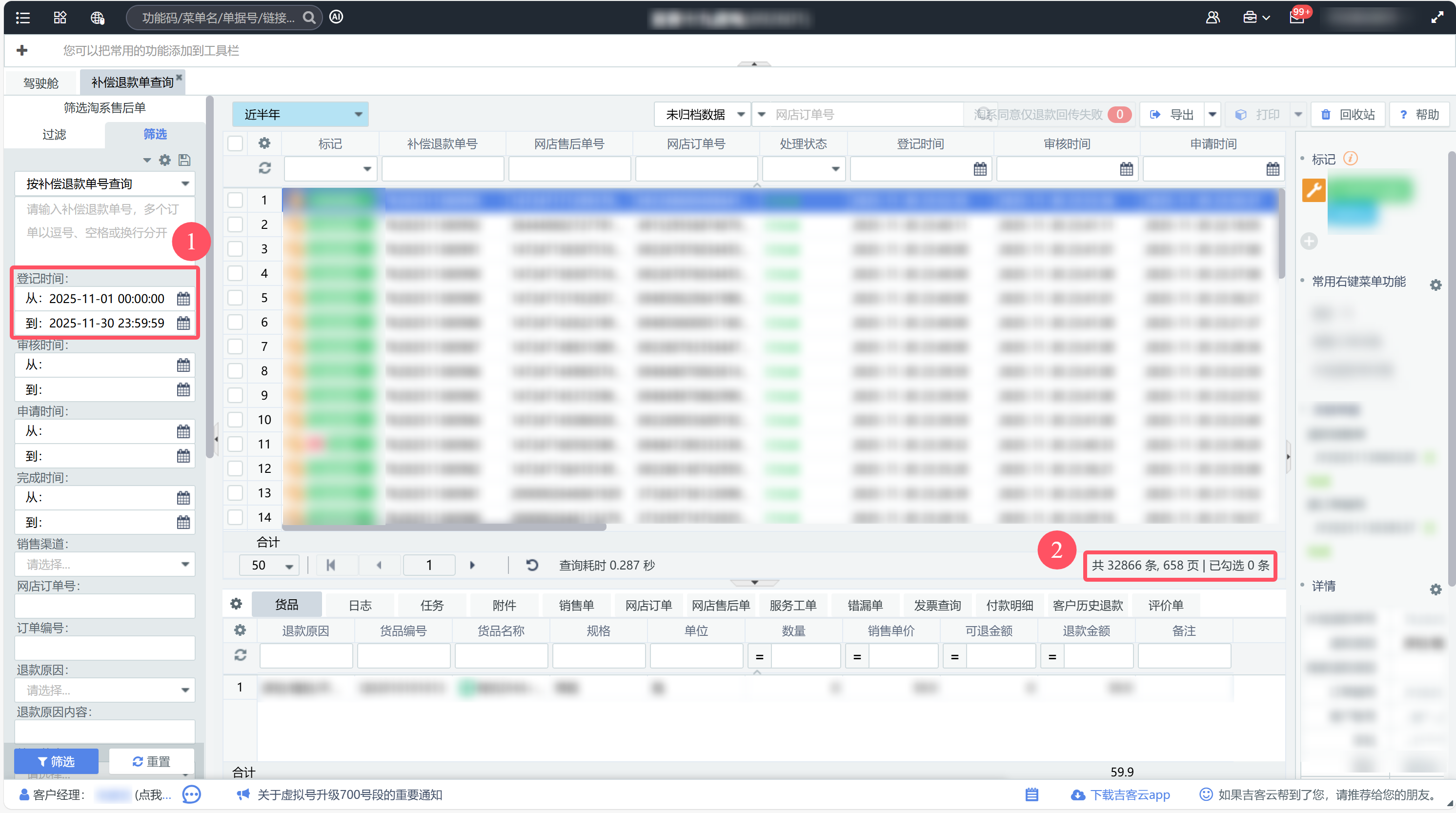Click the globe network icon
This screenshot has height=813, width=1456.
[x=97, y=18]
